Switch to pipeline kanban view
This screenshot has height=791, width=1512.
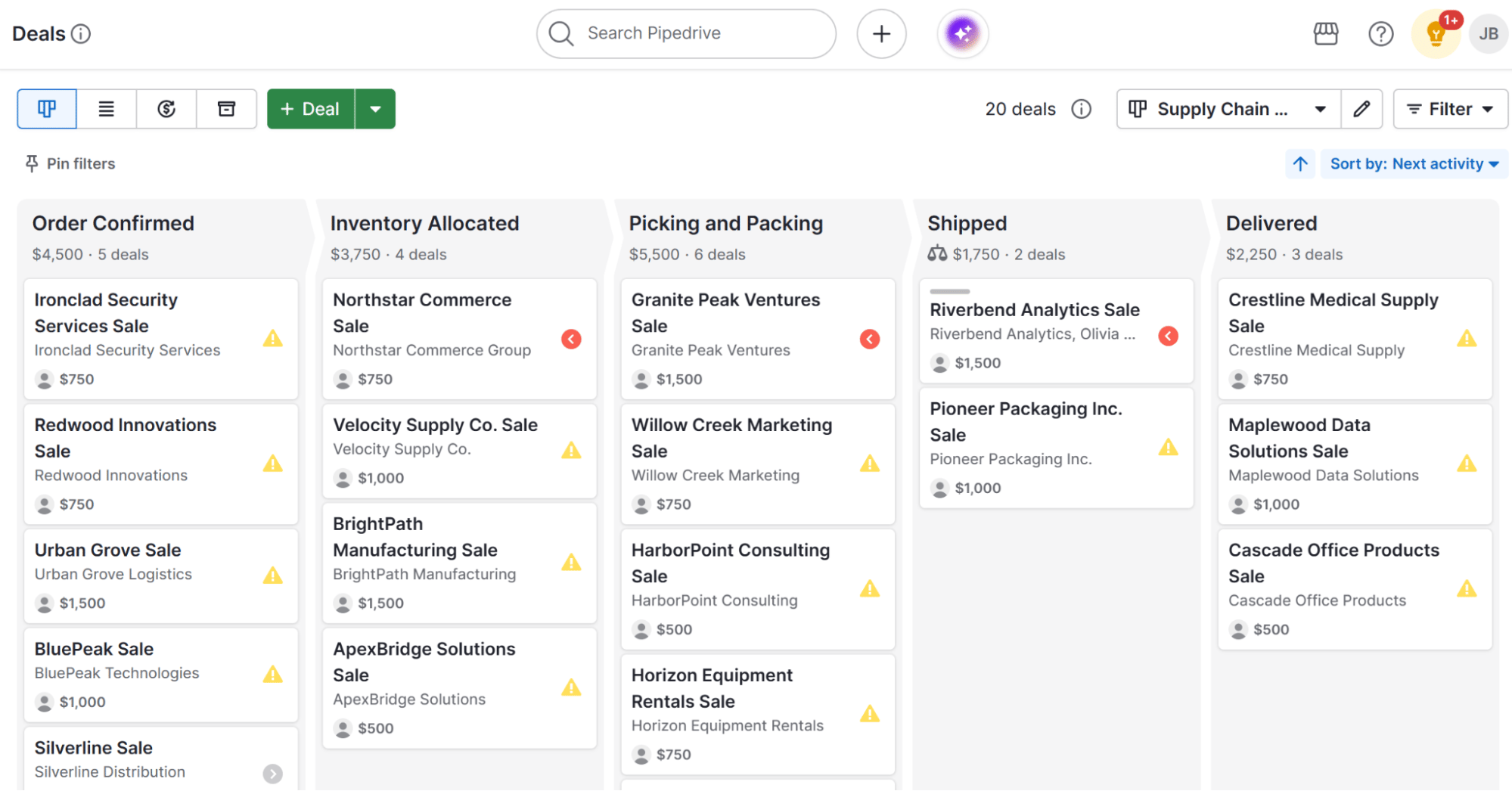coord(47,109)
